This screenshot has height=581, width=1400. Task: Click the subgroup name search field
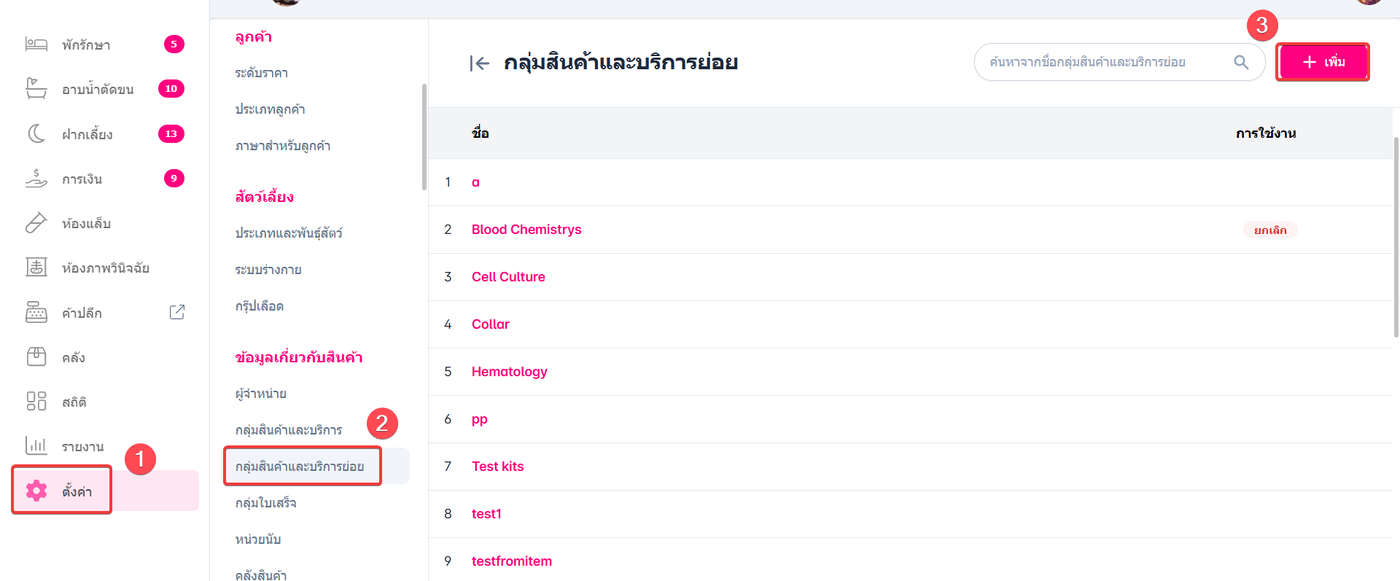click(x=1100, y=62)
